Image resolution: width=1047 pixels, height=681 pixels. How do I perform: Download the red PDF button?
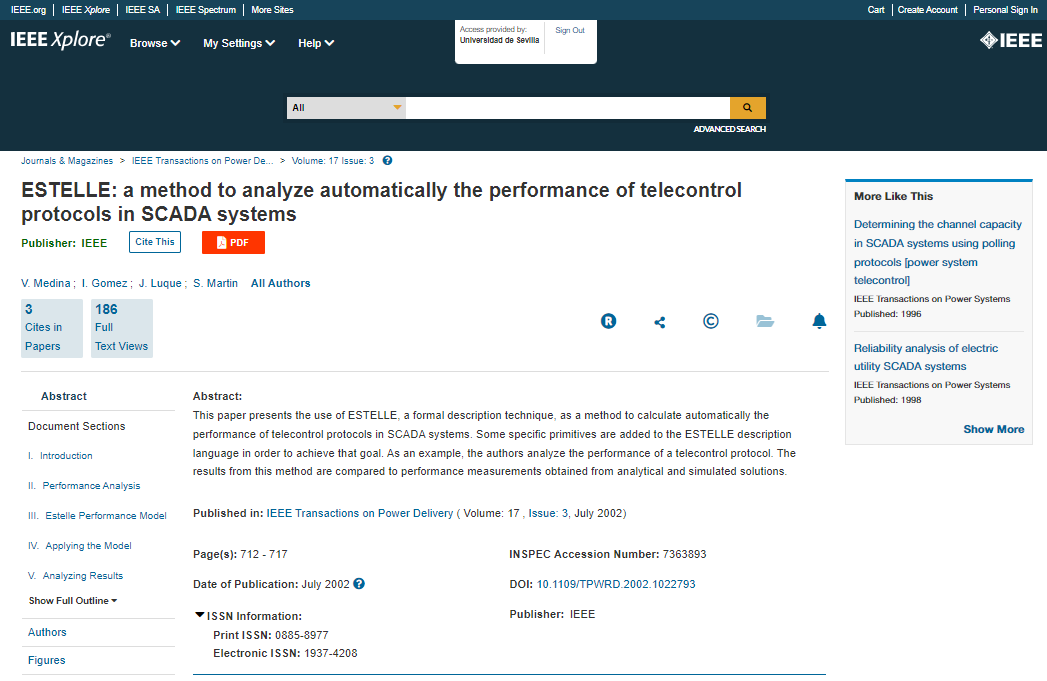click(233, 243)
